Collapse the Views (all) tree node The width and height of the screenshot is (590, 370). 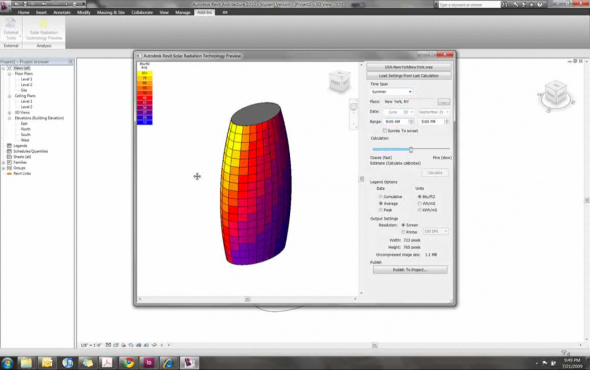coord(3,69)
